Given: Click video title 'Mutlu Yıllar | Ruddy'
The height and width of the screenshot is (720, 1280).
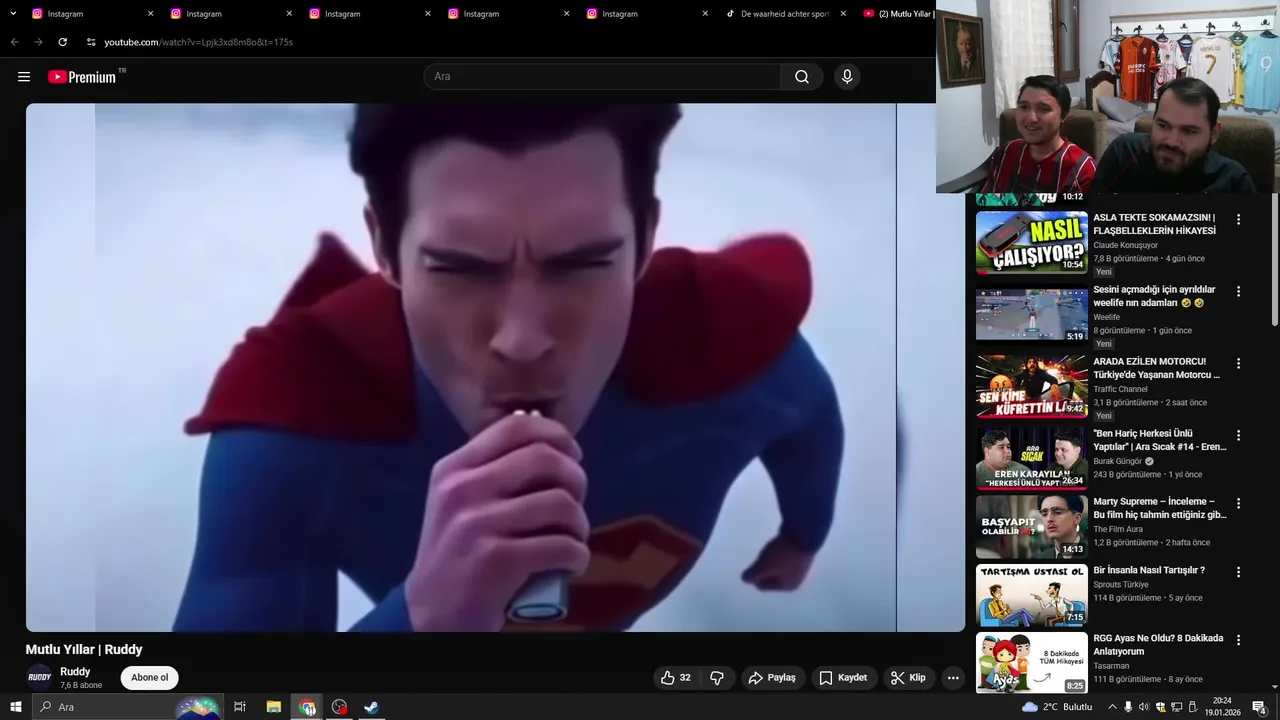Looking at the screenshot, I should click(84, 650).
